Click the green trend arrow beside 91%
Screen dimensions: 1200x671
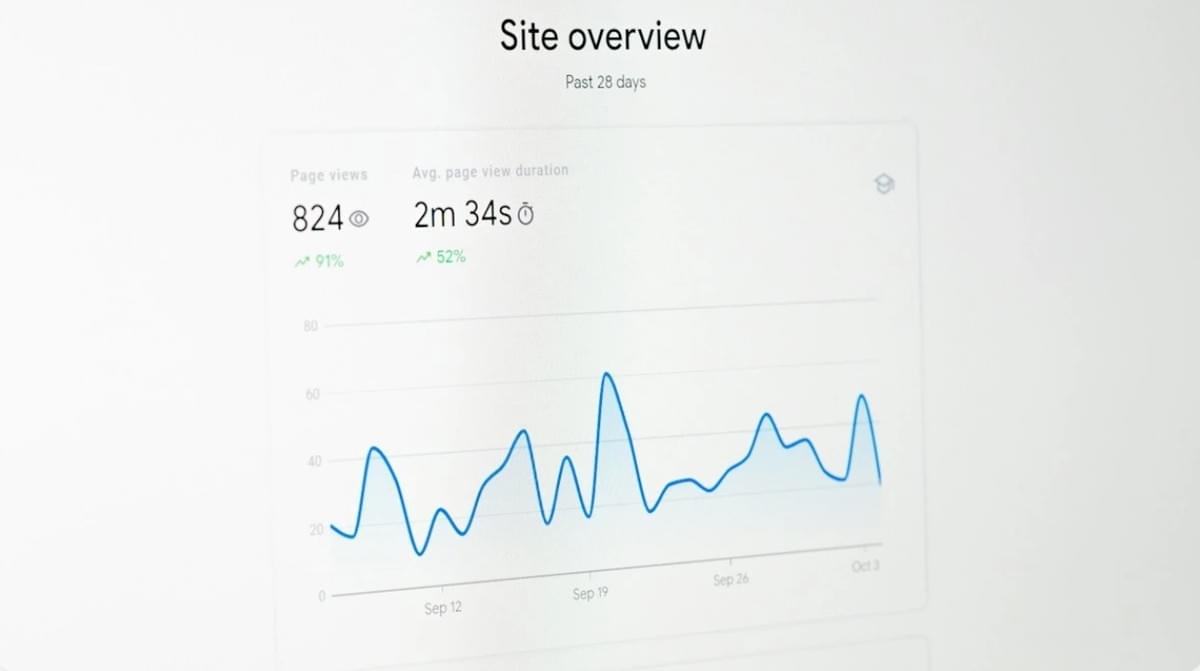(301, 259)
